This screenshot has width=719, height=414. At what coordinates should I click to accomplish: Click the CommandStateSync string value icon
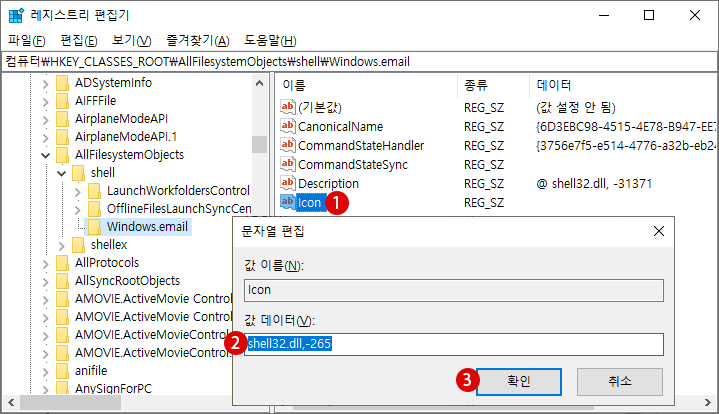pyautogui.click(x=288, y=164)
